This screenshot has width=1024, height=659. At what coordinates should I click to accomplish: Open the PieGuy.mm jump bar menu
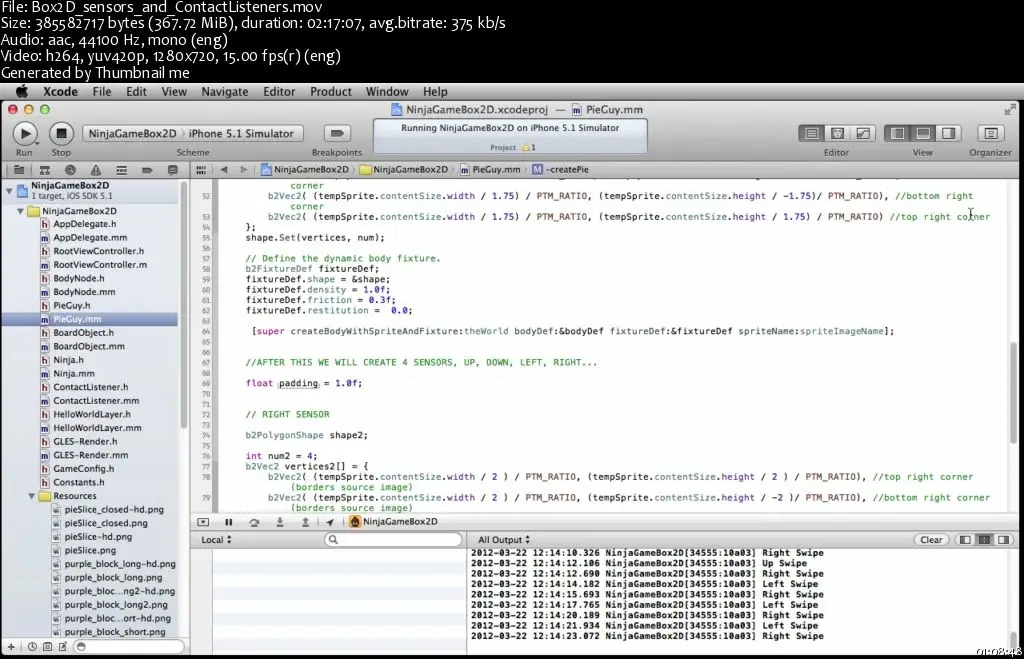[490, 170]
